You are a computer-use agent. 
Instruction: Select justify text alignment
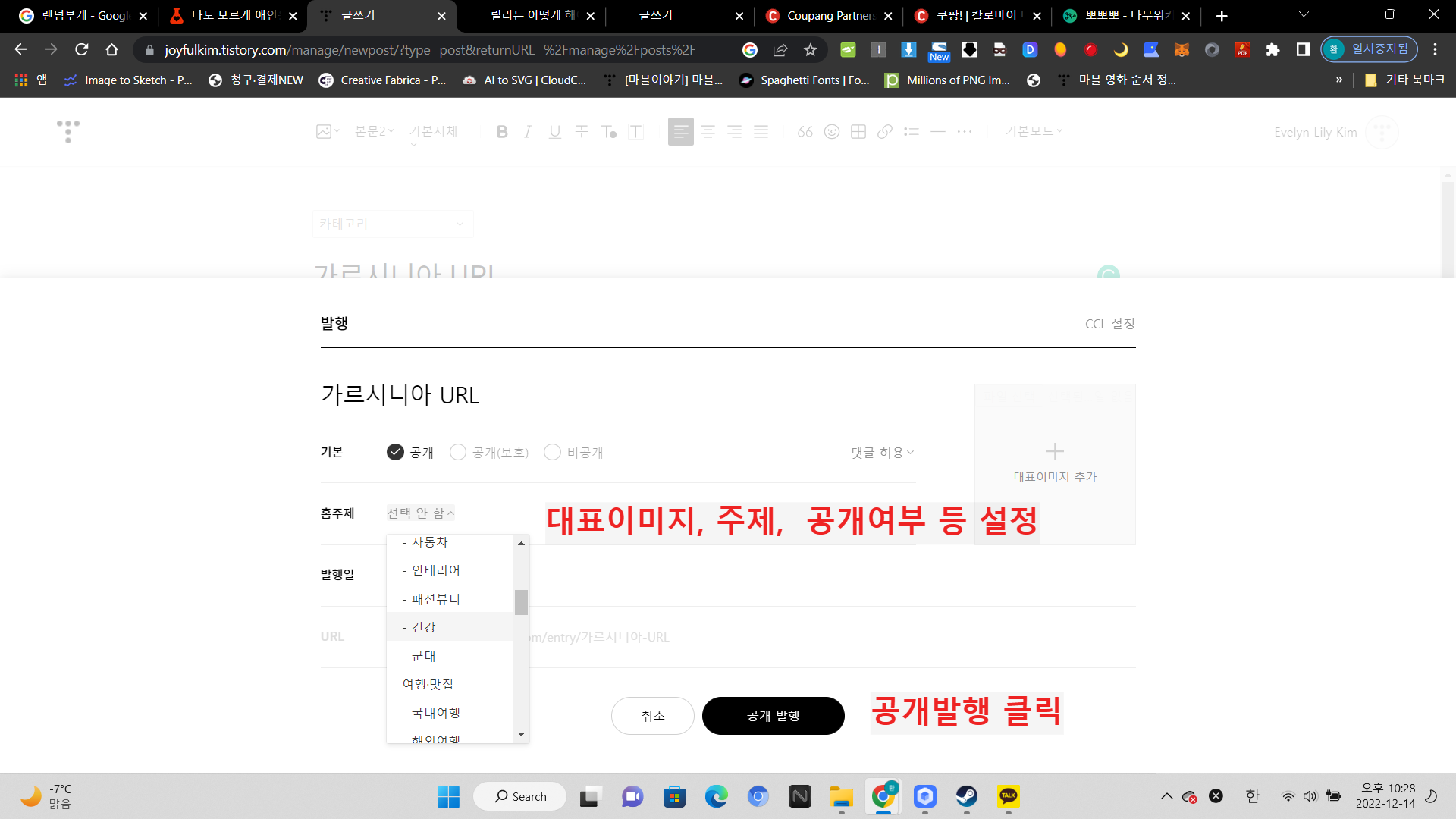tap(761, 132)
